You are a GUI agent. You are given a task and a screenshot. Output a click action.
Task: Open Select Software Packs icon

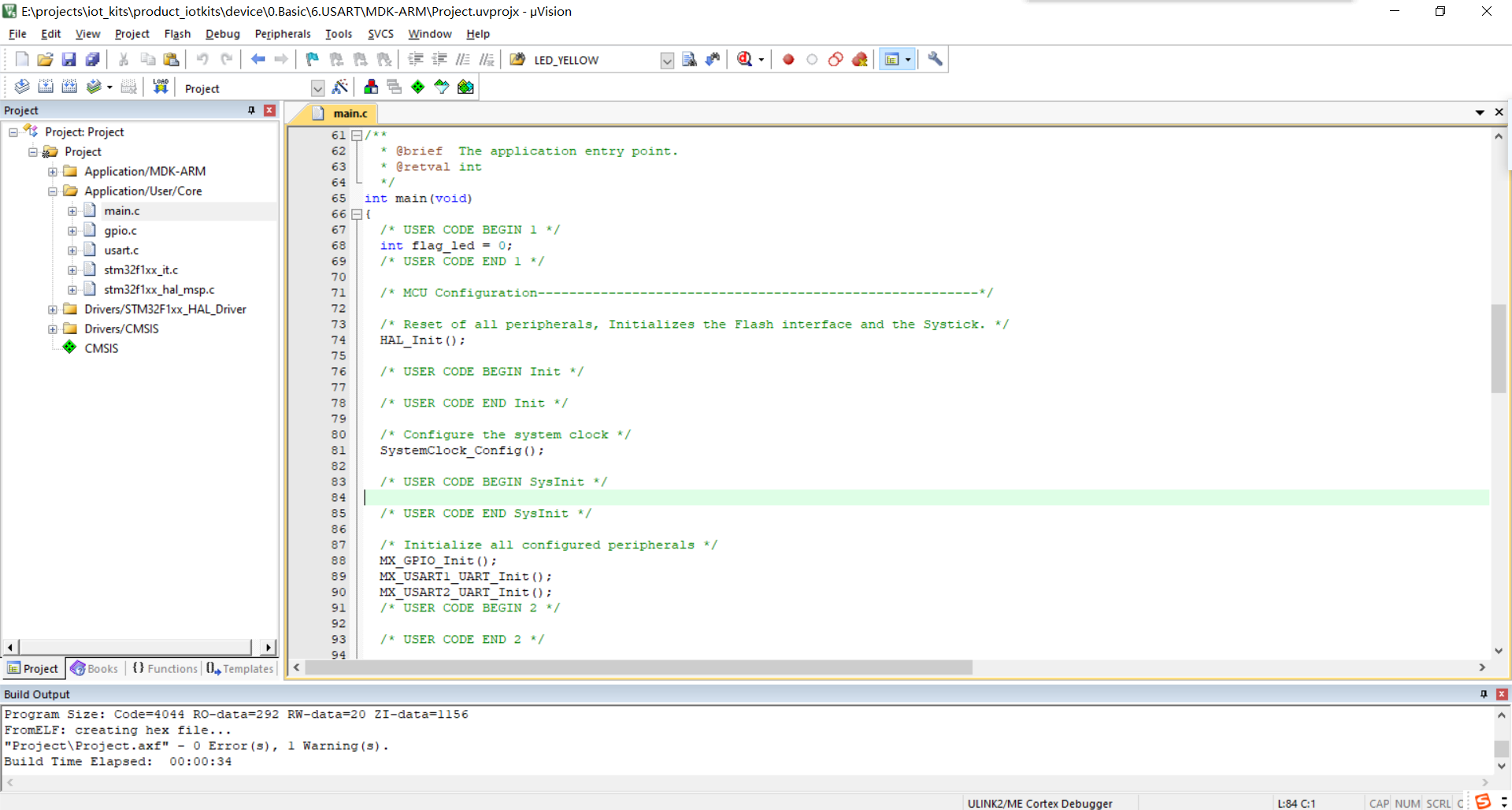pyautogui.click(x=442, y=87)
